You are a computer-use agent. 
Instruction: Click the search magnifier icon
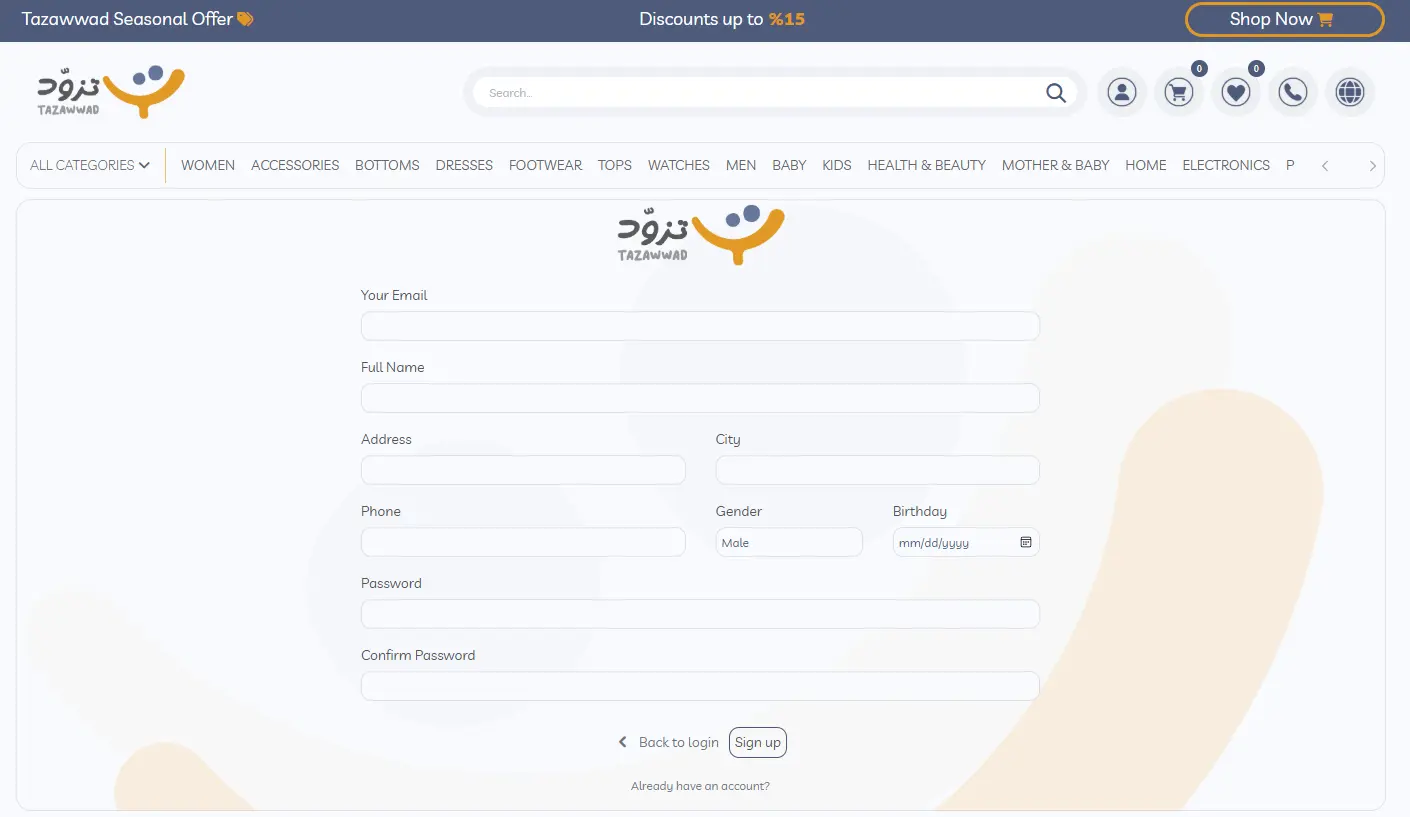click(x=1056, y=93)
